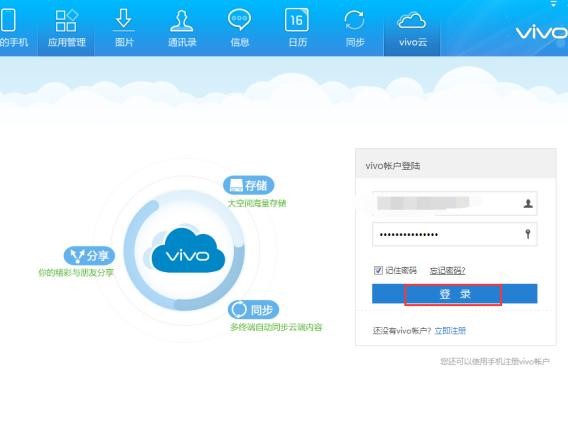Screen dimensions: 568x426
Task: Toggle the 记住密码 remember password checkbox
Action: [x=378, y=270]
